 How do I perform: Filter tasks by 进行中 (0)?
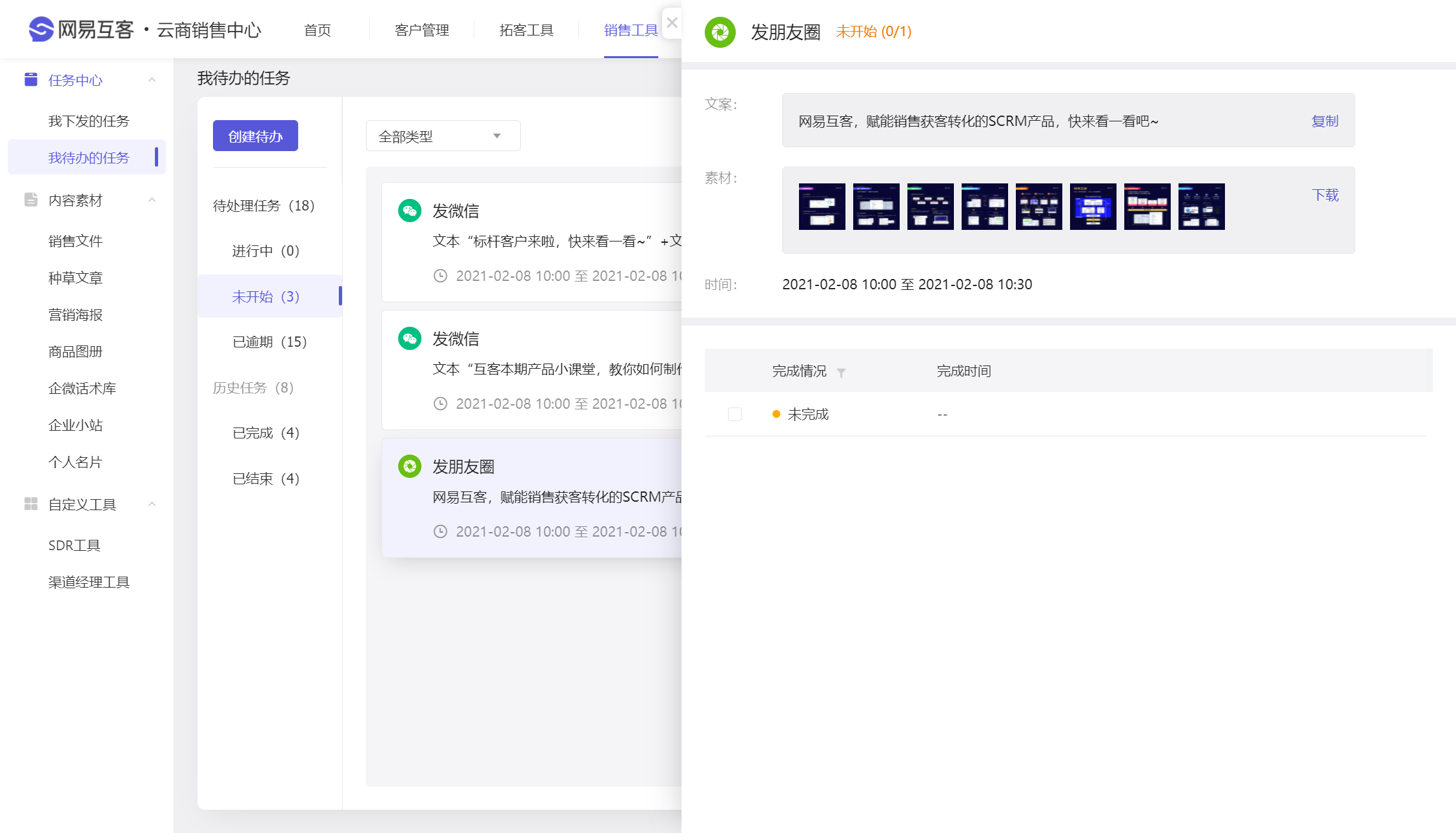click(x=266, y=251)
